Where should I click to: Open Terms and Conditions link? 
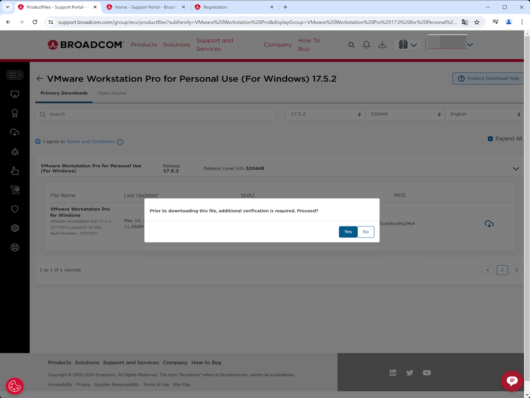tap(90, 142)
